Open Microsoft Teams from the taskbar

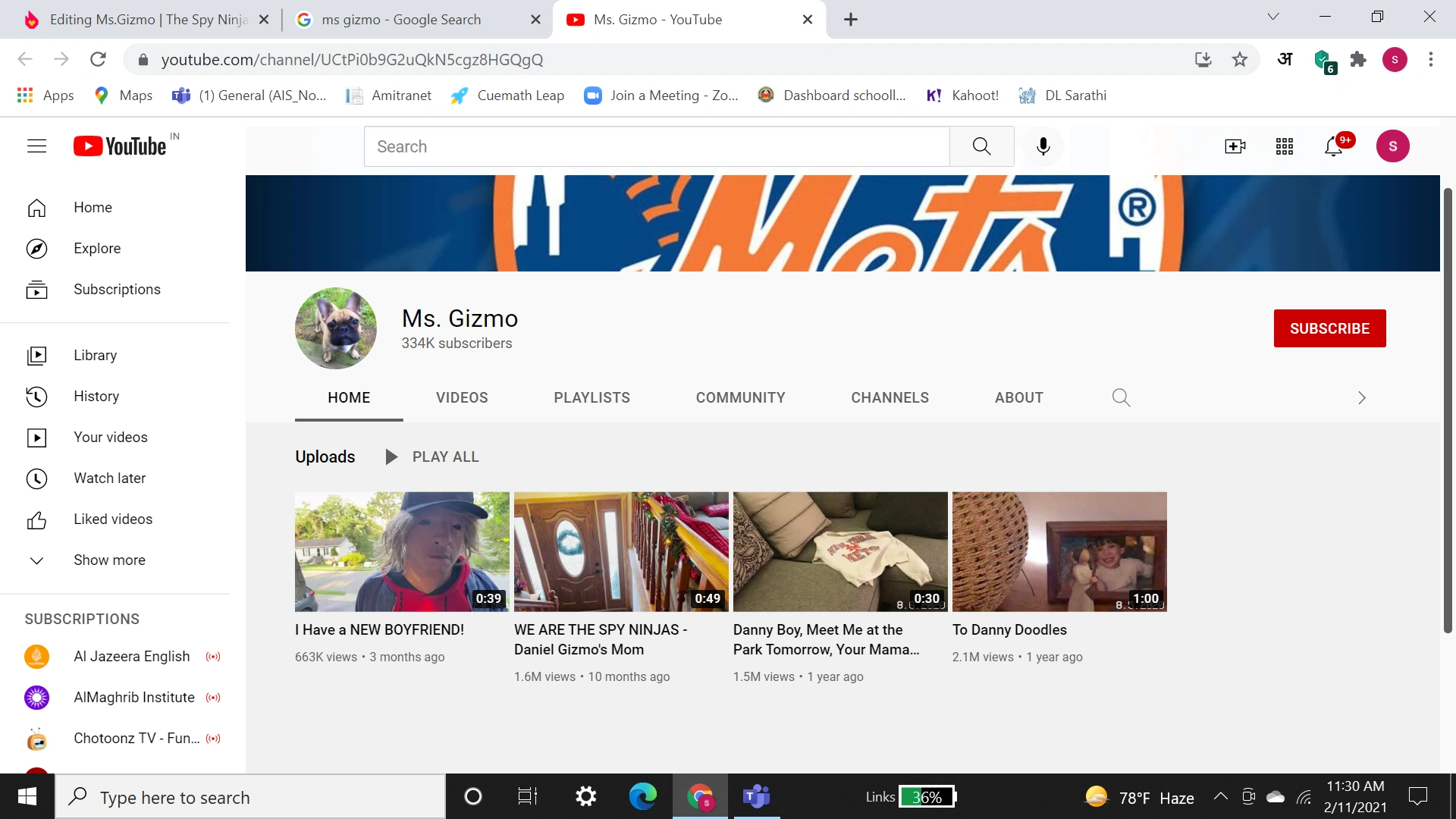756,796
